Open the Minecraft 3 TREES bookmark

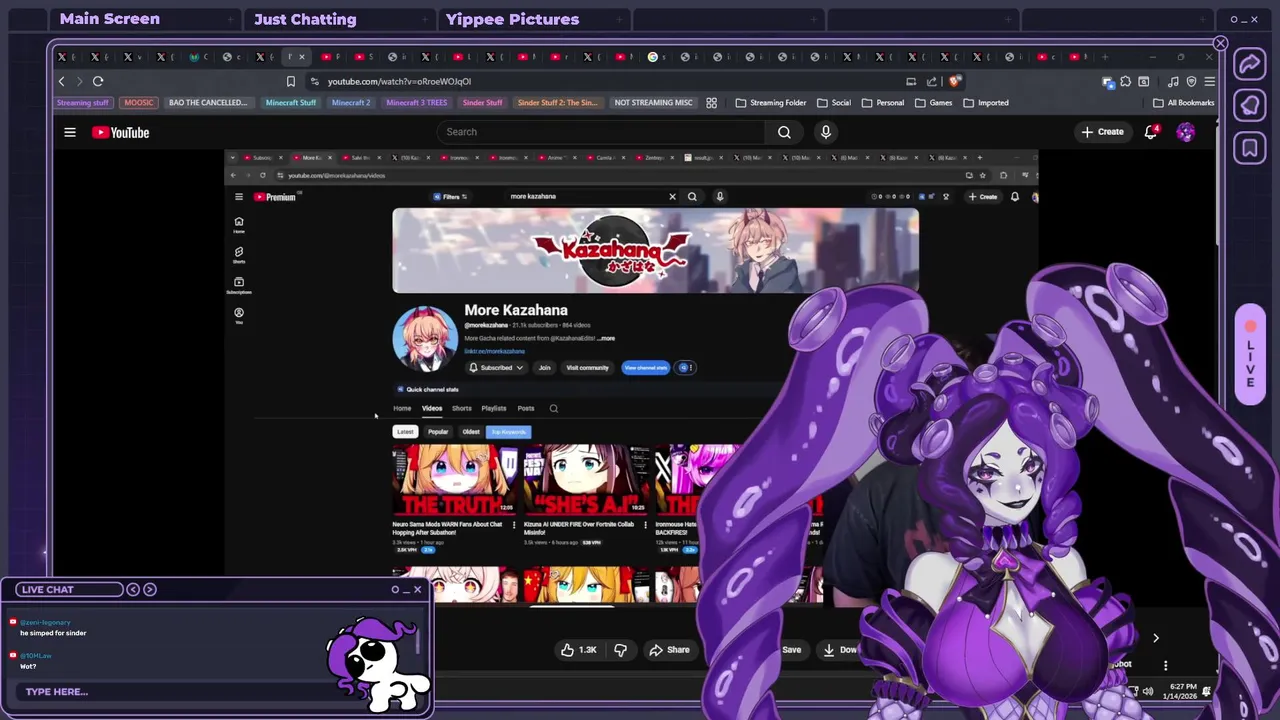point(416,102)
